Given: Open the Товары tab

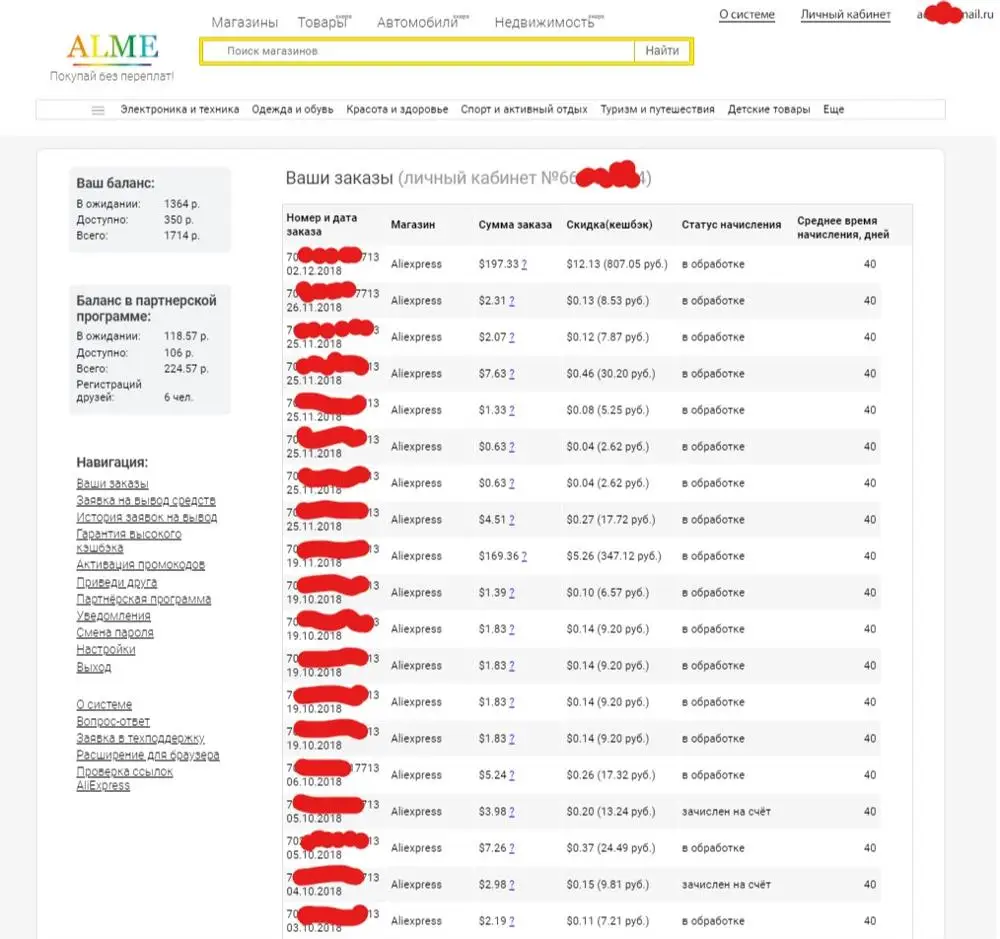Looking at the screenshot, I should point(322,22).
